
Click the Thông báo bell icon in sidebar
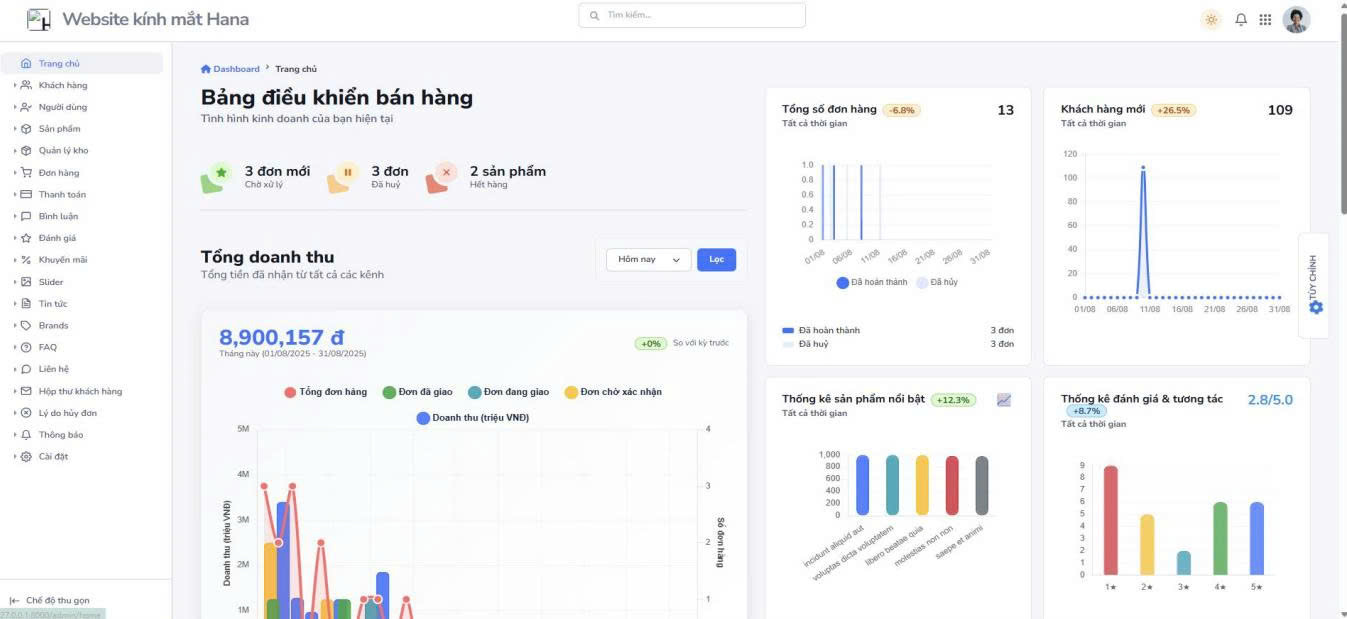(26, 435)
